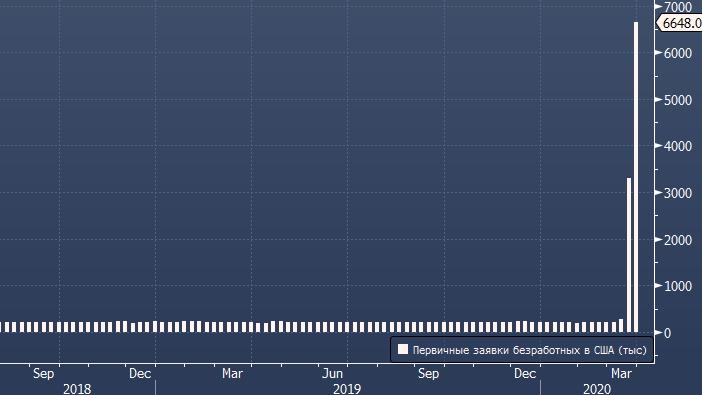Click the 2018 year label

[77, 388]
